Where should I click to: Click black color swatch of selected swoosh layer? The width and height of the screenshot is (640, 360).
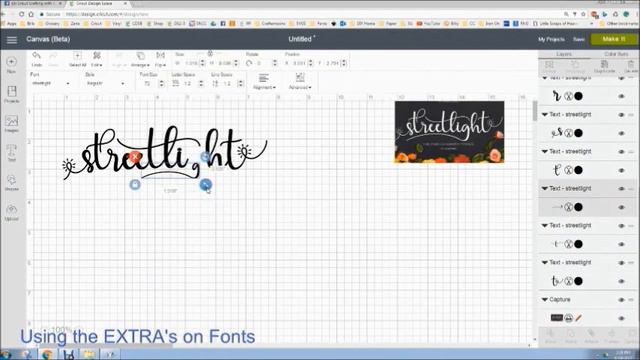[x=578, y=207]
